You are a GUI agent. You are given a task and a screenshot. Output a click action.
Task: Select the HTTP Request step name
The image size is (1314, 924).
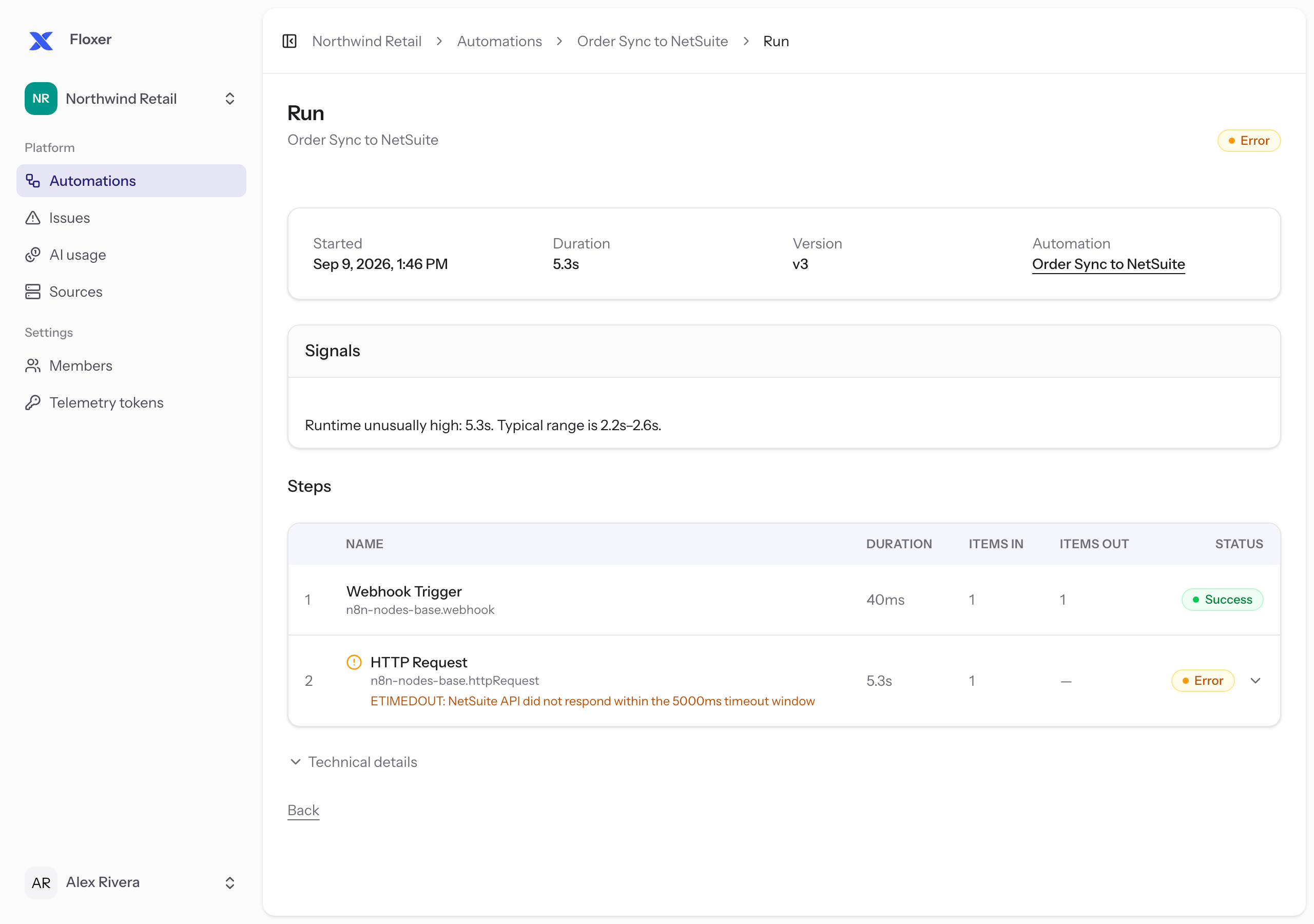coord(419,662)
